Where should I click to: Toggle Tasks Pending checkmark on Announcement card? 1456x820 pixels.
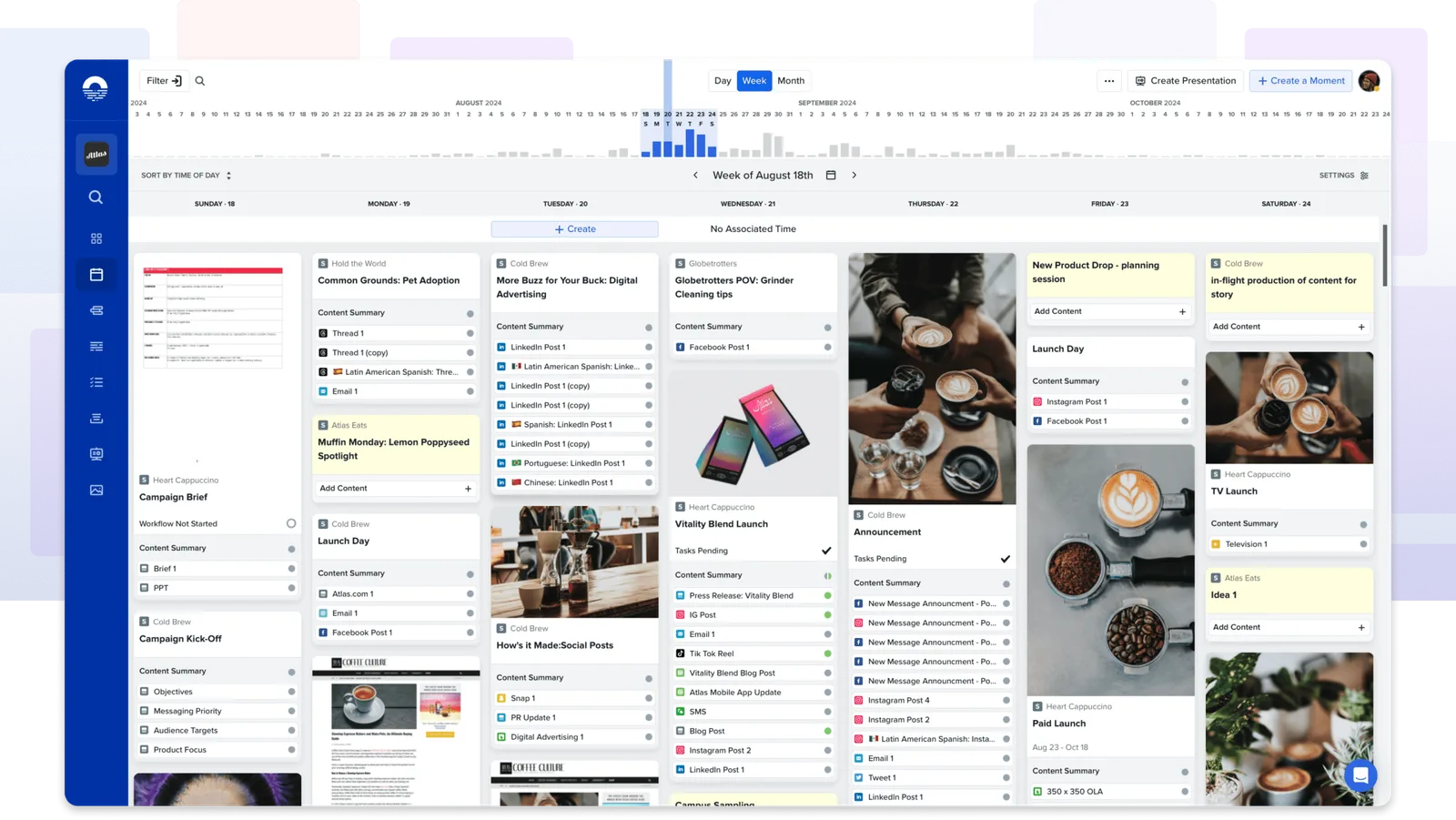pyautogui.click(x=1005, y=559)
